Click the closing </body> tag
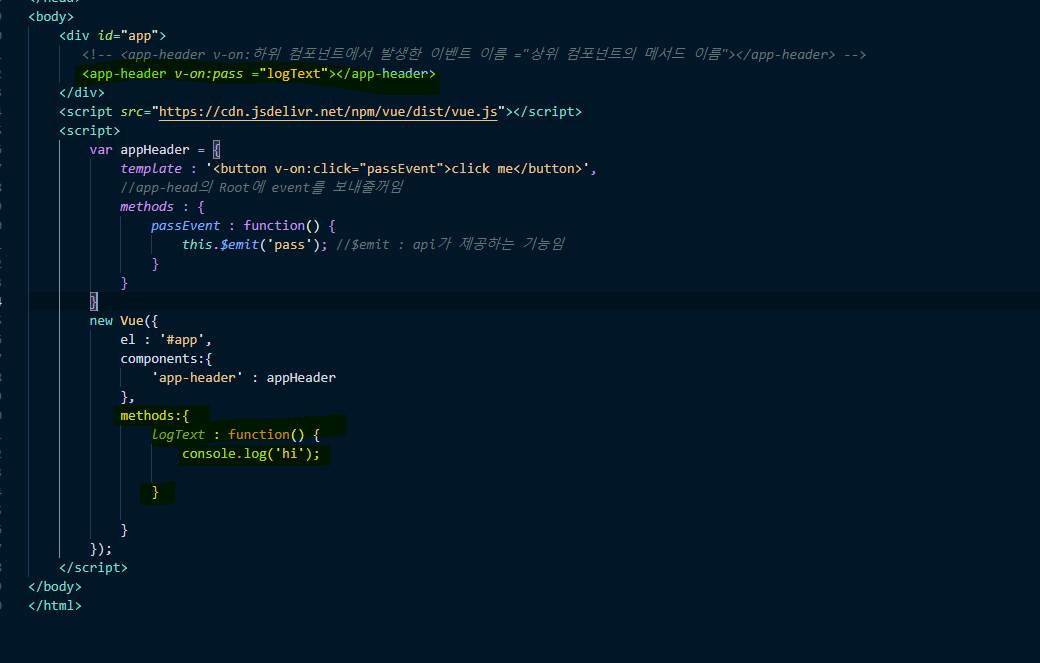Image resolution: width=1040 pixels, height=663 pixels. pyautogui.click(x=55, y=587)
